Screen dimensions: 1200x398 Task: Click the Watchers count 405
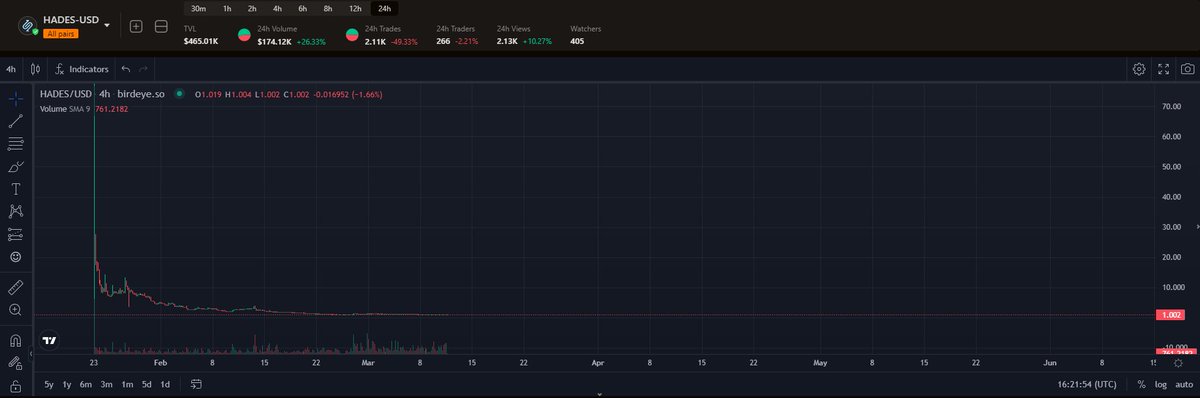577,42
